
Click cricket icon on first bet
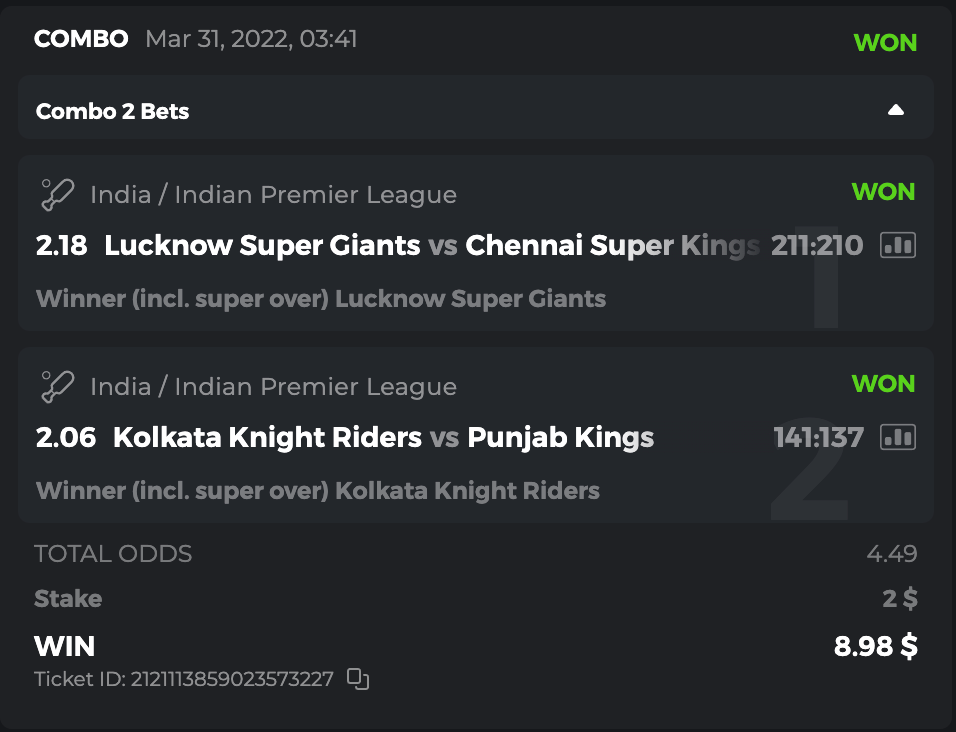pyautogui.click(x=56, y=194)
